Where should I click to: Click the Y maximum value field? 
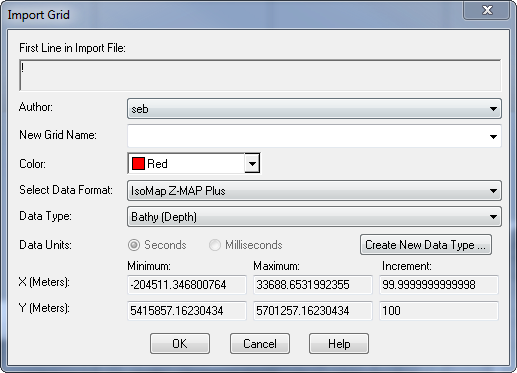(x=313, y=311)
